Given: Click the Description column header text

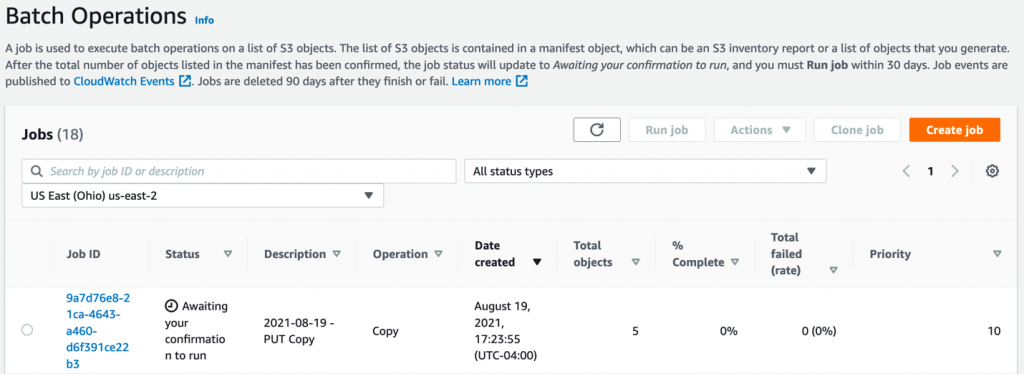Looking at the screenshot, I should [x=295, y=254].
